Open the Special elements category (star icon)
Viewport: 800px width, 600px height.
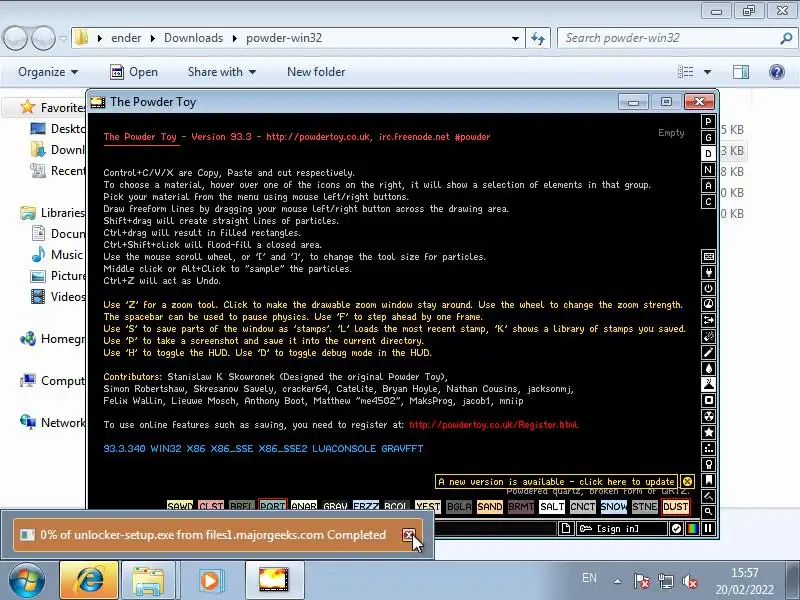coord(708,433)
